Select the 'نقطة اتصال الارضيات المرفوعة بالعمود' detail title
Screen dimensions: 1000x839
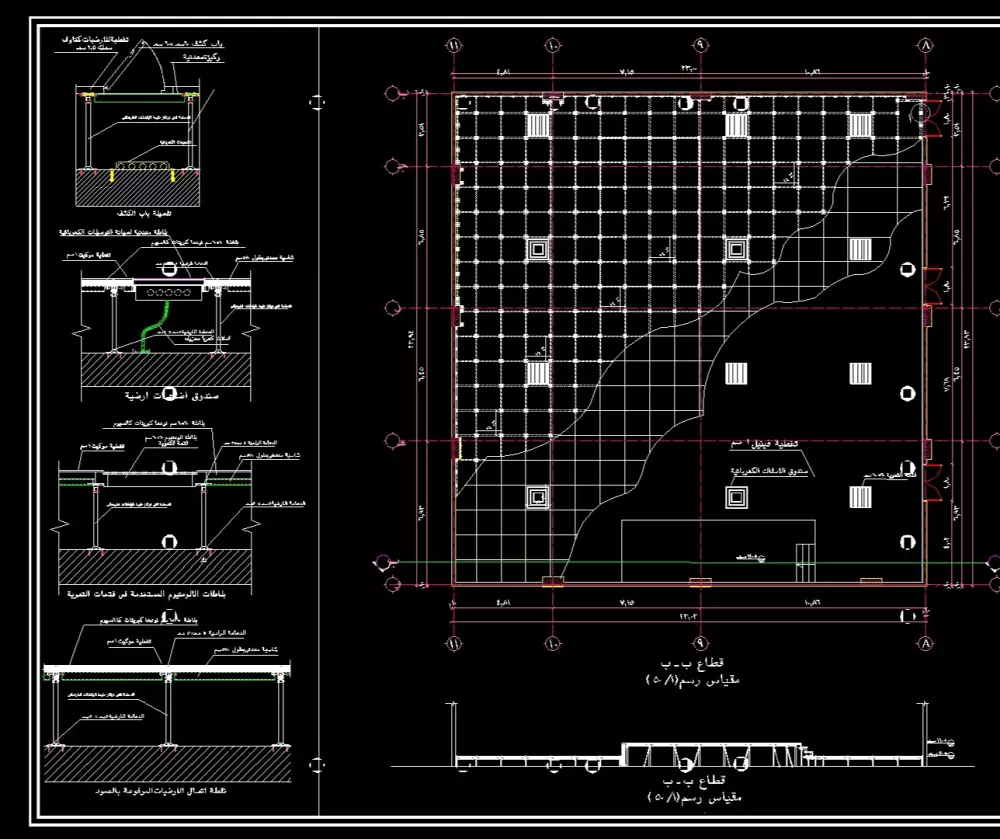point(161,791)
